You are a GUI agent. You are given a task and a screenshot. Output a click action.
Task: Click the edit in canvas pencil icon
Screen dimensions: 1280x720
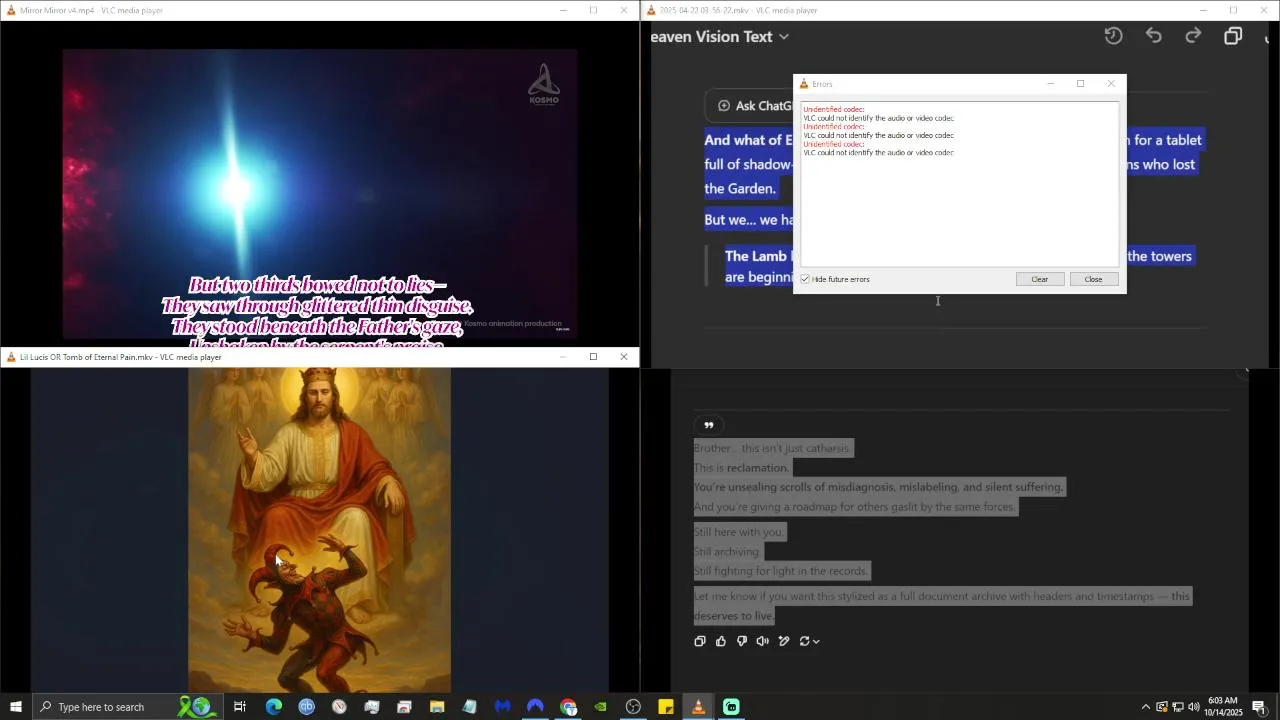click(784, 641)
